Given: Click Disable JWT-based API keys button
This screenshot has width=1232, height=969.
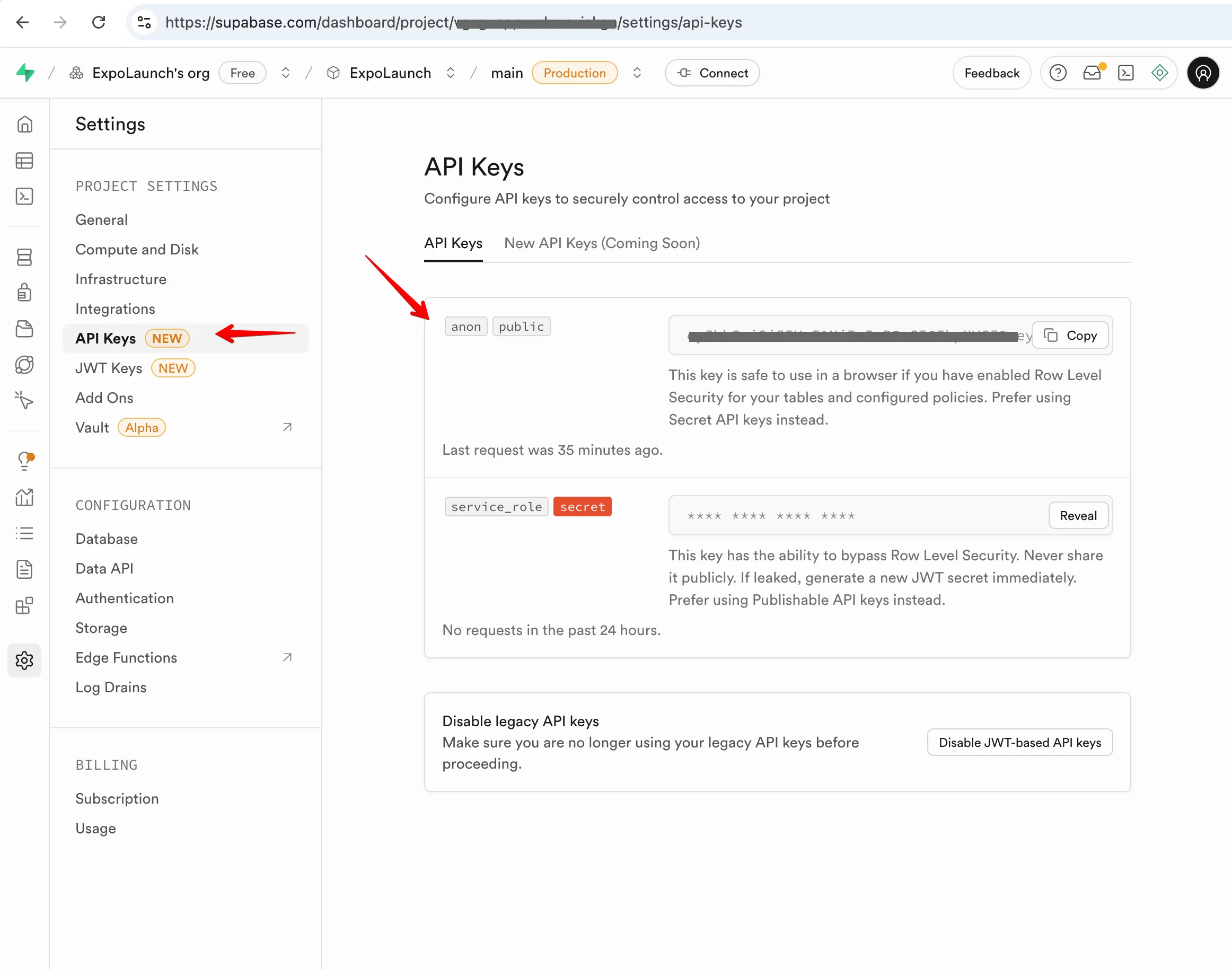Looking at the screenshot, I should point(1020,743).
